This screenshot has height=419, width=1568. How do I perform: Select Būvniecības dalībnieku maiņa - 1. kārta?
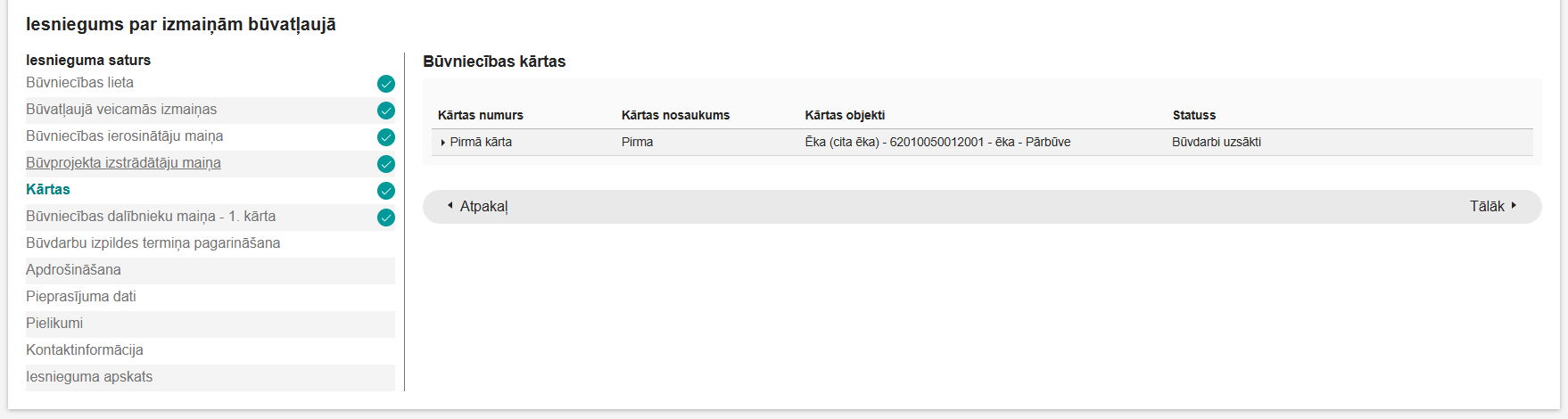coord(151,217)
